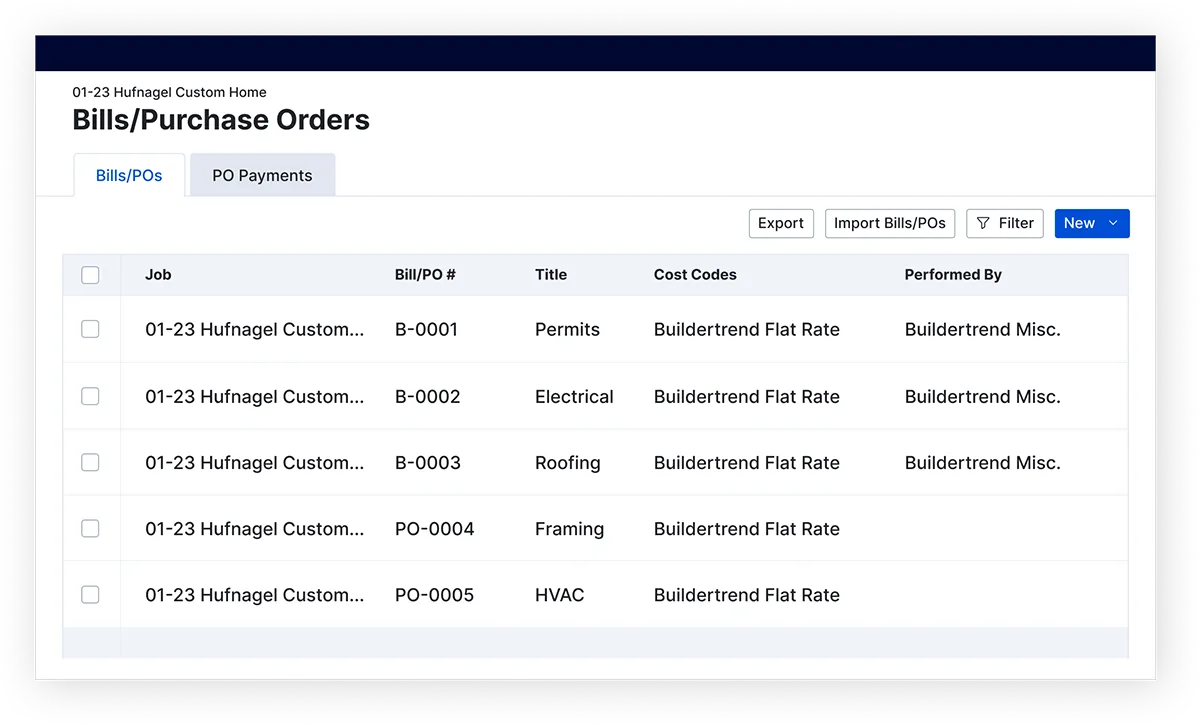The image size is (1200, 724).
Task: Click the funnel icon on Filter button
Action: coord(983,224)
